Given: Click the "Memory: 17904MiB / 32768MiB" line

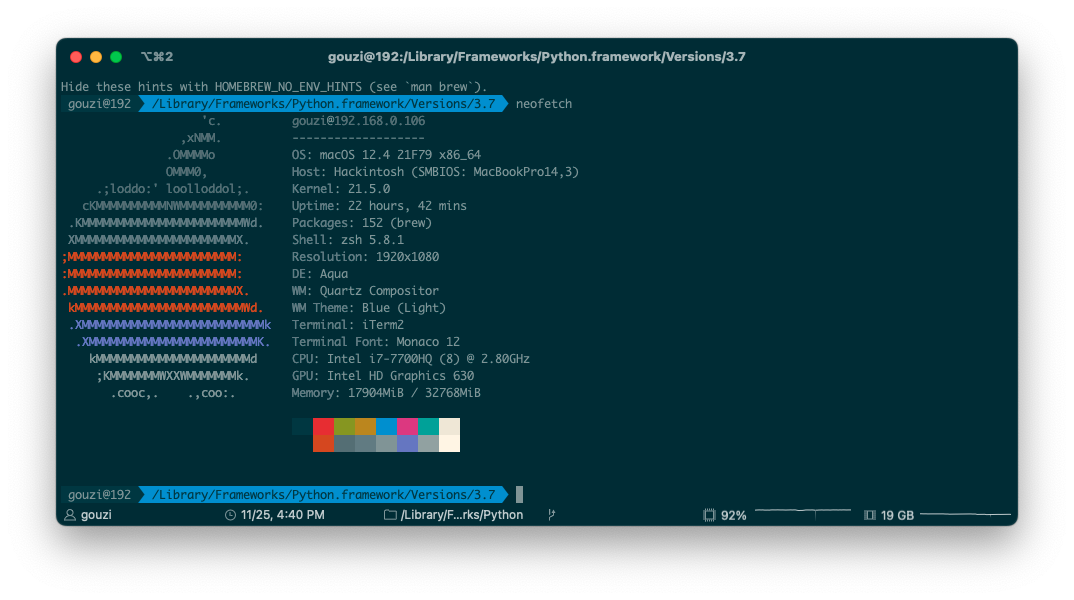Looking at the screenshot, I should pos(386,393).
